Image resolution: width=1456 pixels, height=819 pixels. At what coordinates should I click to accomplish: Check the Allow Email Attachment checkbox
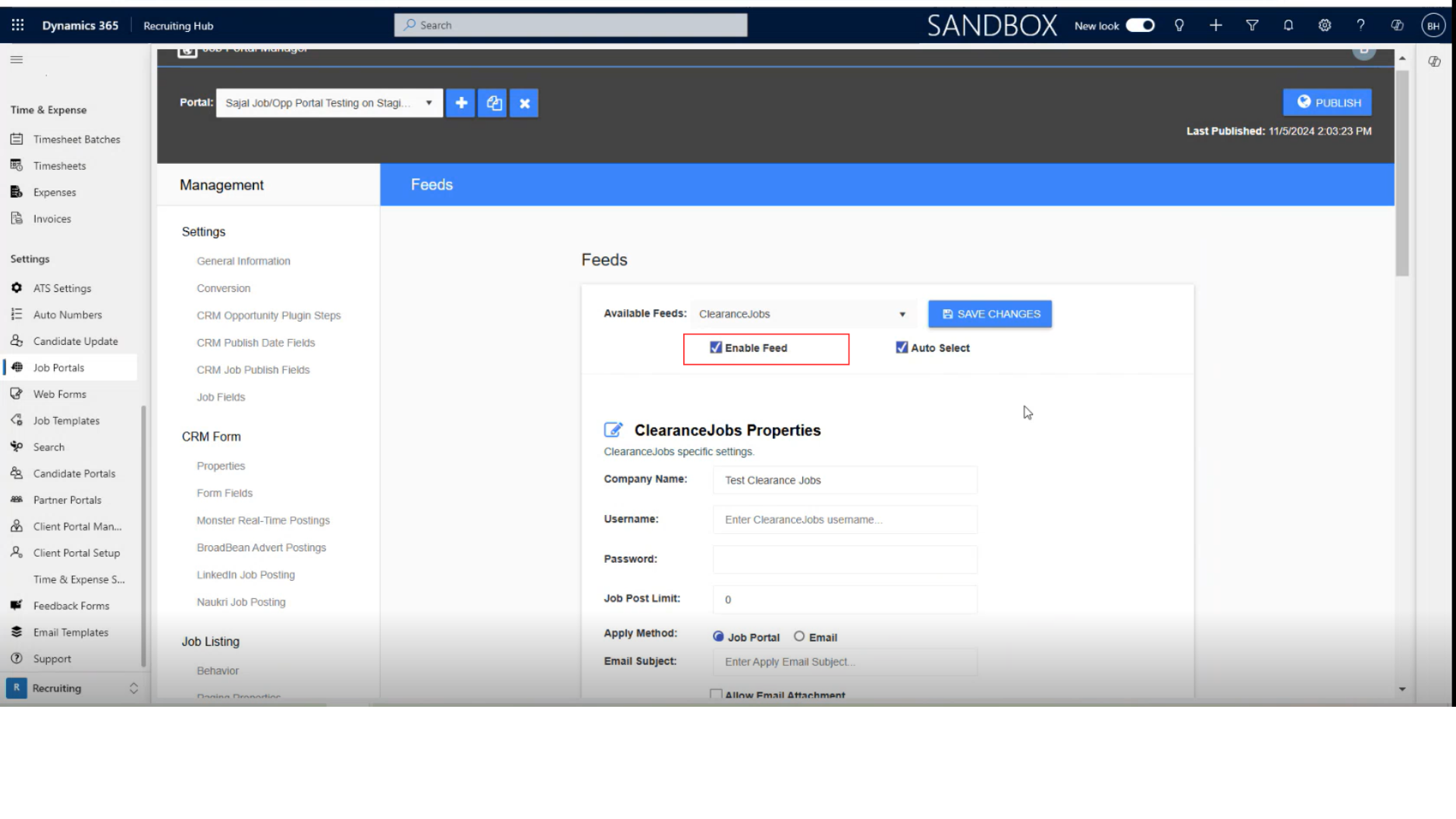pyautogui.click(x=715, y=694)
